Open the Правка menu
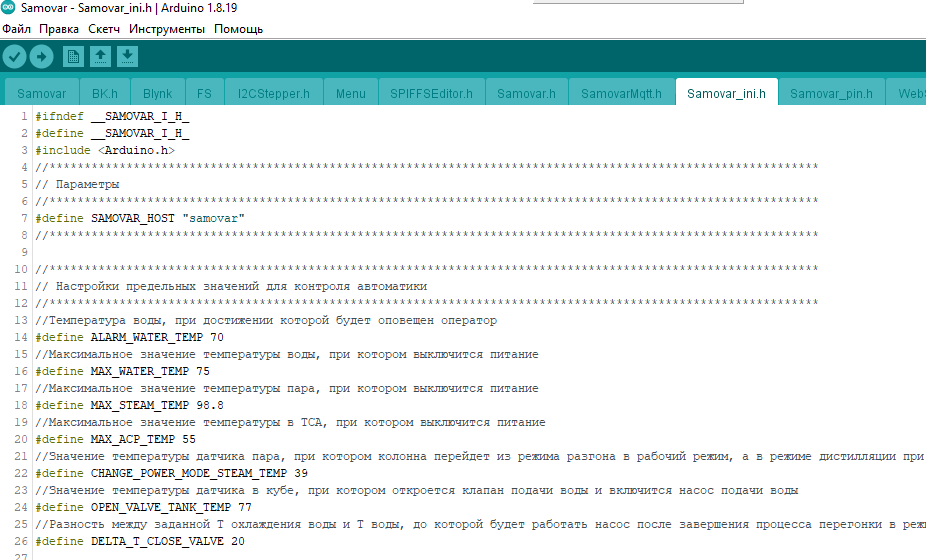This screenshot has width=926, height=560. pos(58,29)
